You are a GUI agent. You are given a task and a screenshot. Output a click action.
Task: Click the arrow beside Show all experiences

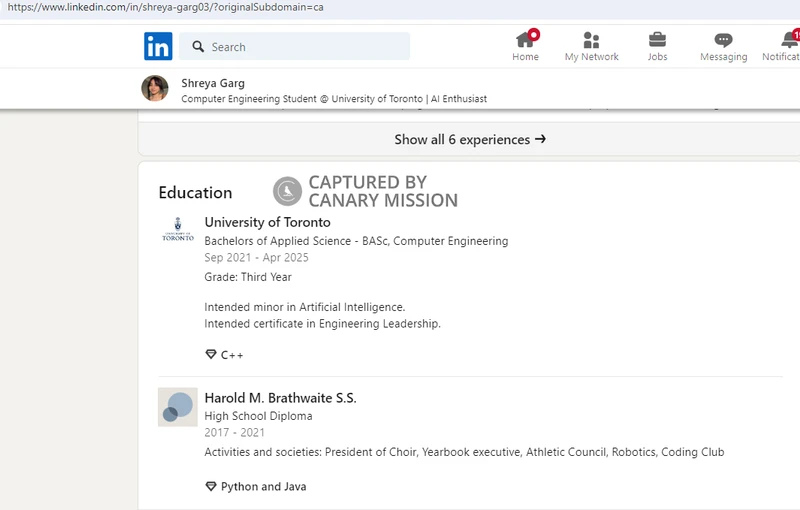coord(540,139)
